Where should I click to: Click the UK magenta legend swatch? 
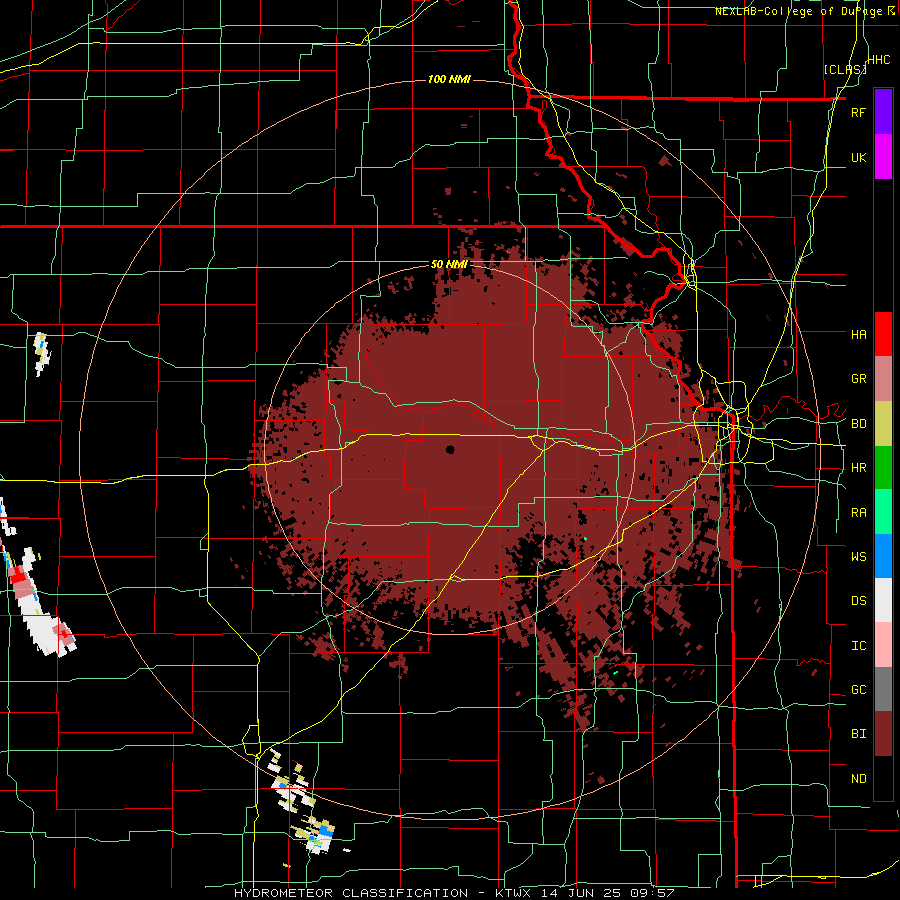coord(883,157)
